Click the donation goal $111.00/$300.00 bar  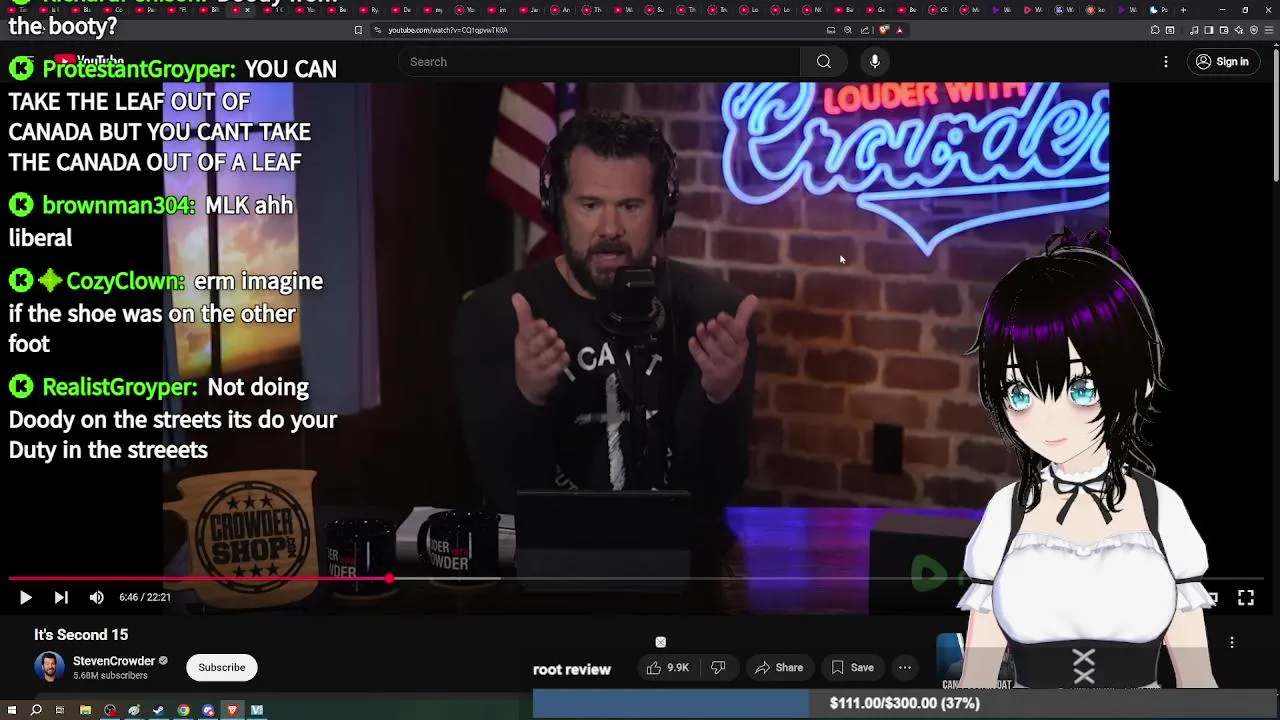[x=905, y=704]
